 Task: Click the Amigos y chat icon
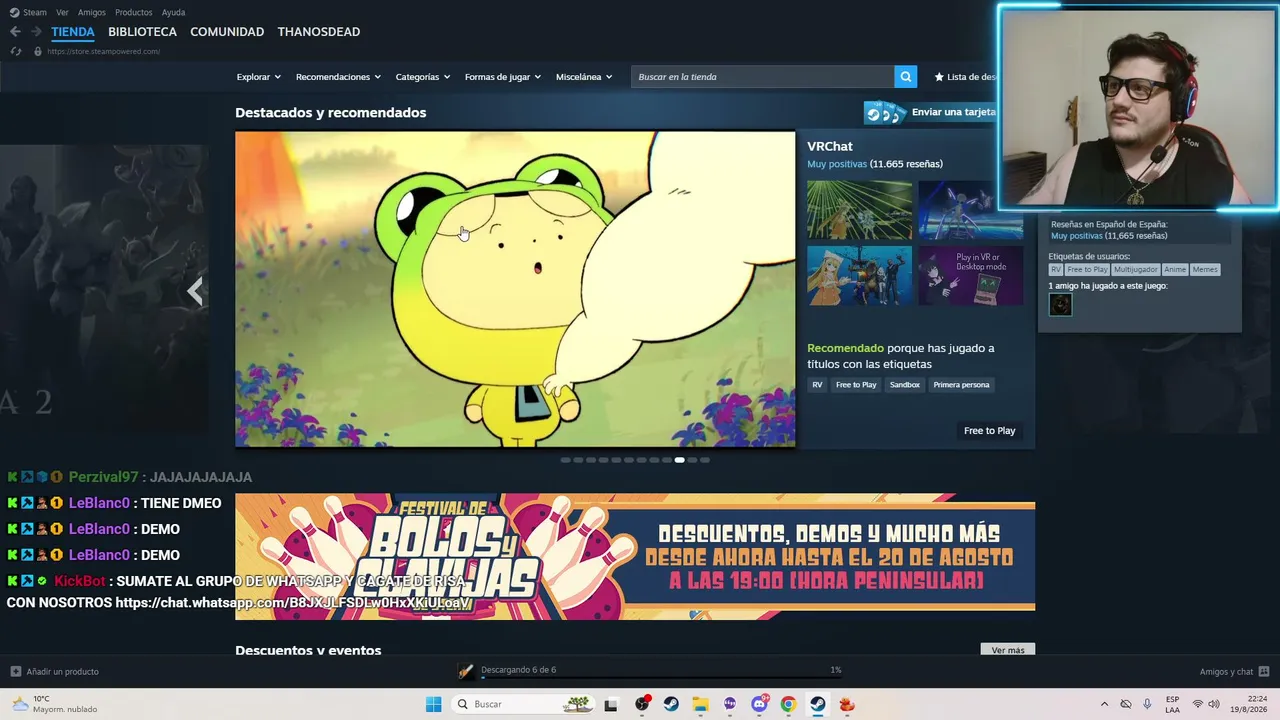(x=1264, y=671)
